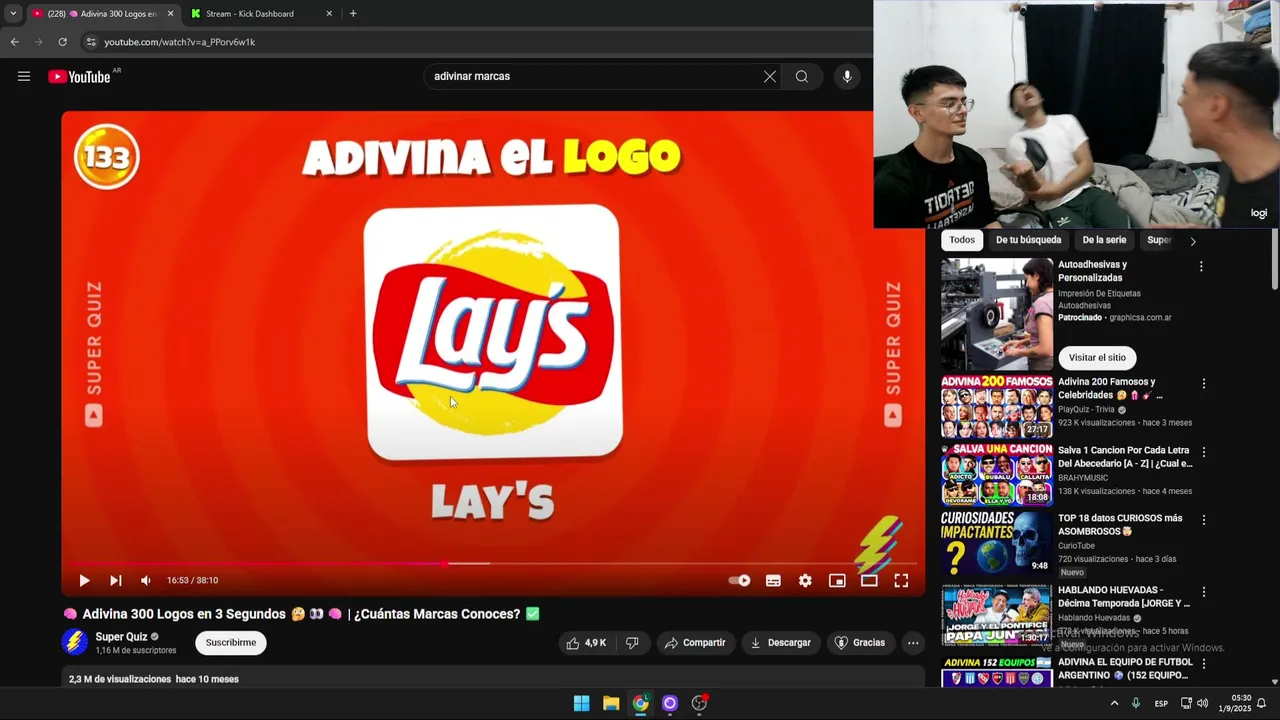Viewport: 1280px width, 720px height.
Task: Open options for TOP 18 datos CURIOSOS
Action: coord(1203,520)
